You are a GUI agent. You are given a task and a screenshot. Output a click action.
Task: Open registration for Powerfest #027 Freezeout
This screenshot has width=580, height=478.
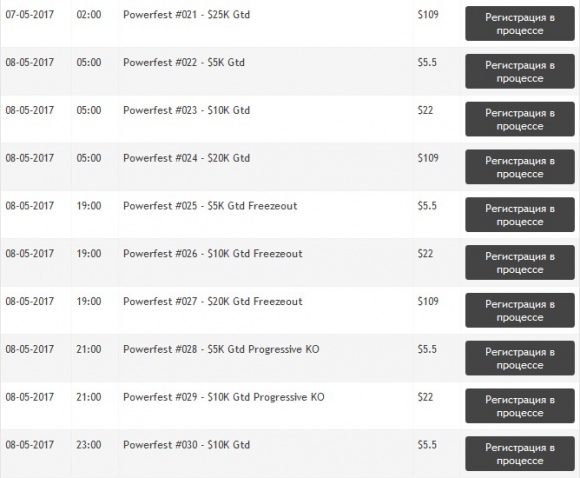pyautogui.click(x=520, y=310)
